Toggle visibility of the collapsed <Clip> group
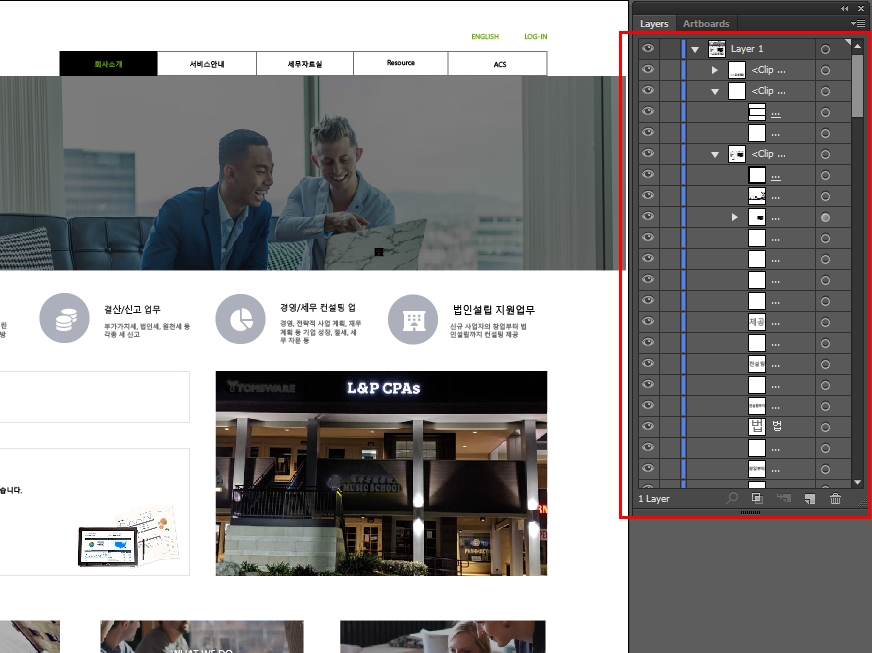Viewport: 872px width, 653px height. (648, 70)
